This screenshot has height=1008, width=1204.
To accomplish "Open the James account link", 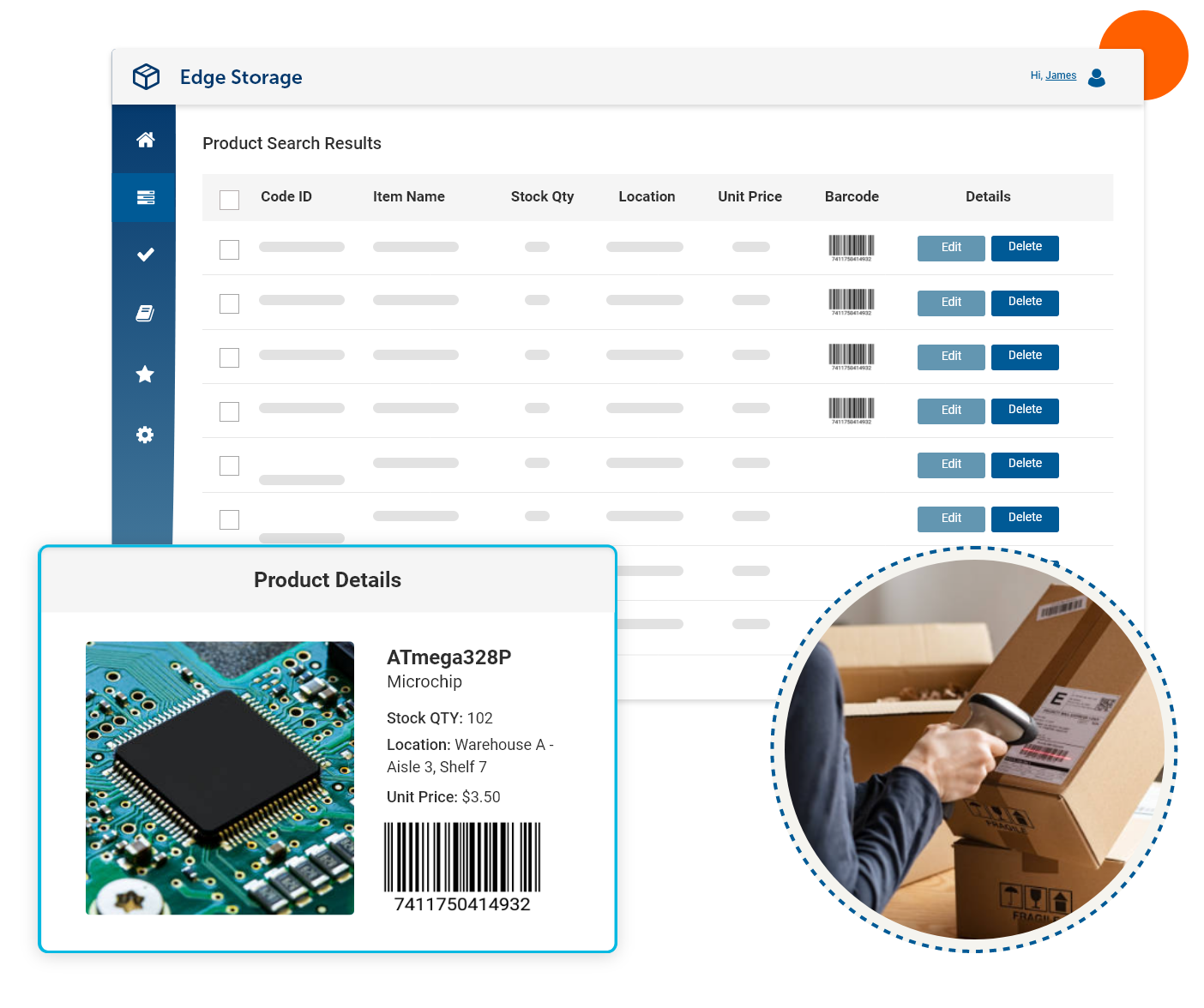I will click(x=1061, y=75).
